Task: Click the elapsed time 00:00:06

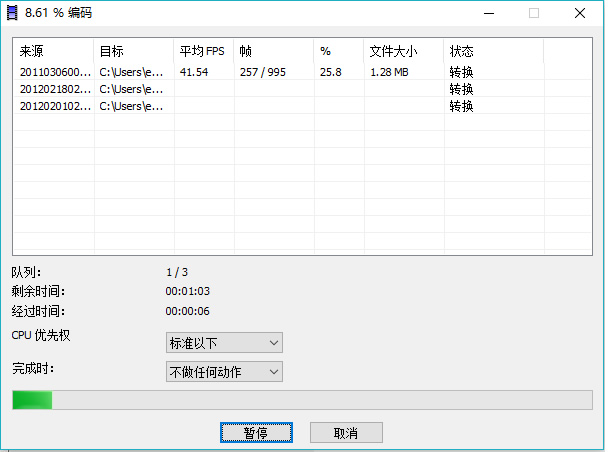Action: (188, 311)
